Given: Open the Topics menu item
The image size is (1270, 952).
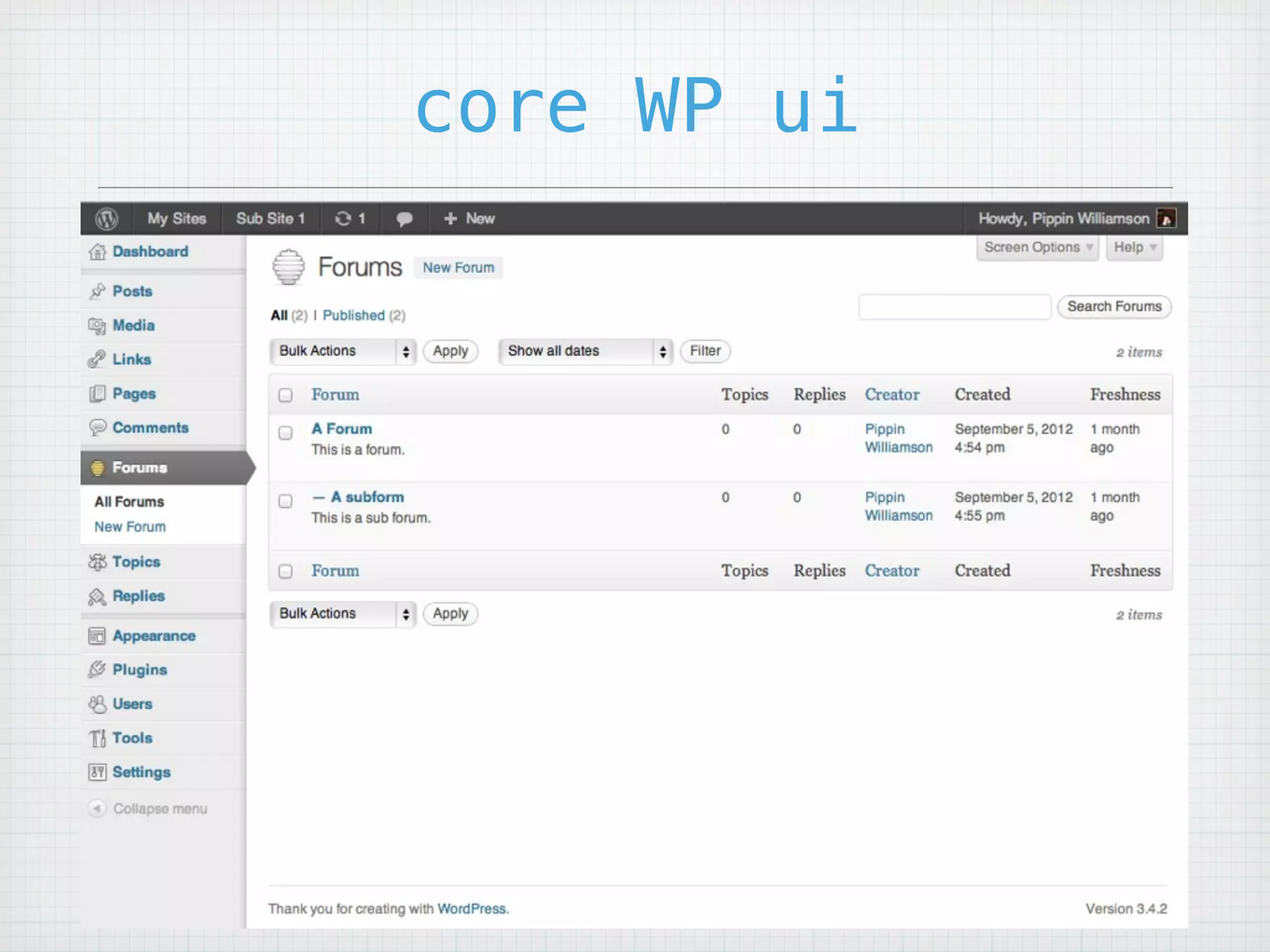Looking at the screenshot, I should click(x=136, y=562).
